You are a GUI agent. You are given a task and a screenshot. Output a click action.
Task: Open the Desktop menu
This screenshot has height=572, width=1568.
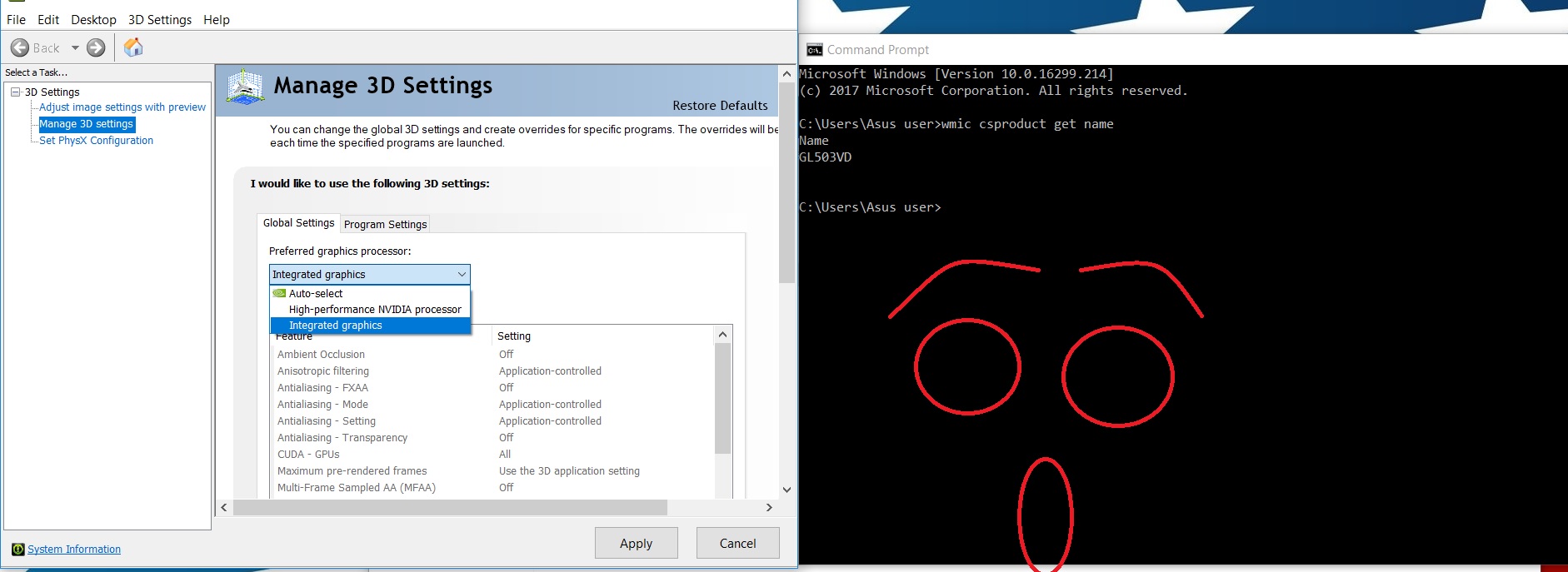point(93,19)
